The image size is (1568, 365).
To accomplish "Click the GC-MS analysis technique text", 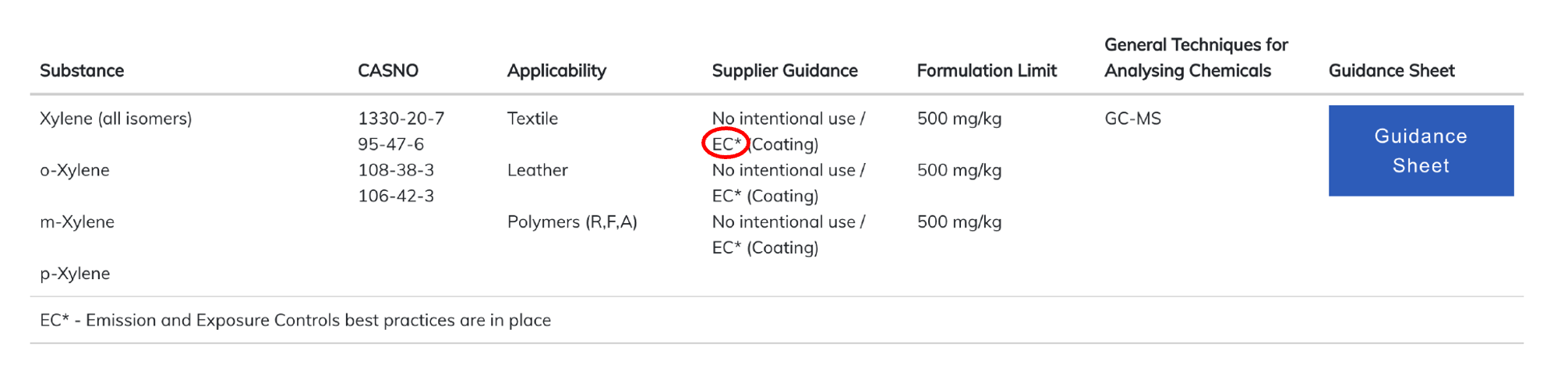I will pos(1133,119).
